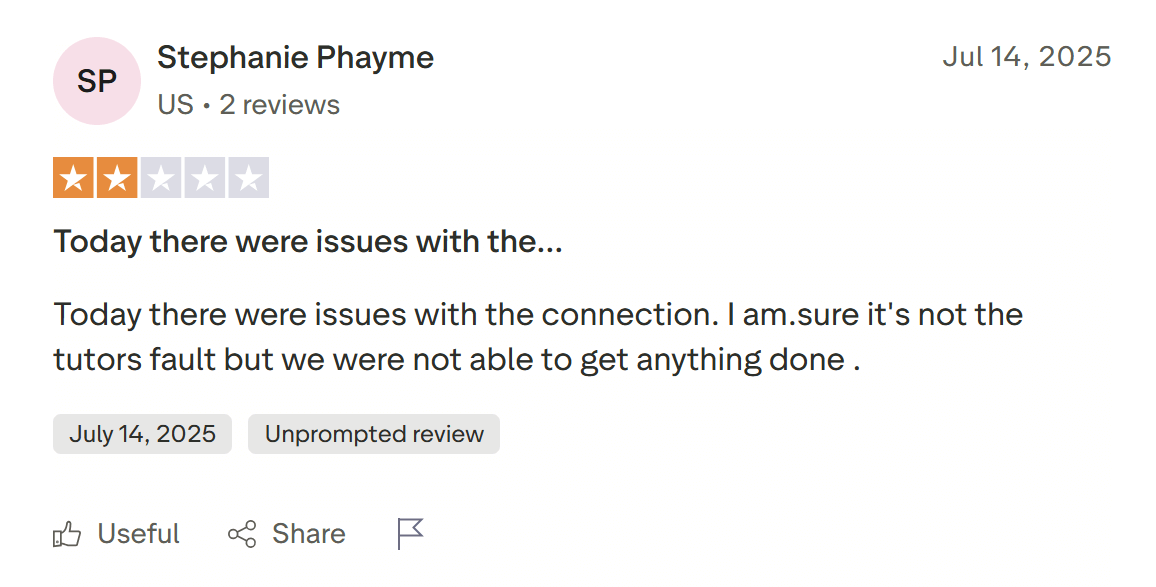Click the thumbs-up Useful icon
The width and height of the screenshot is (1156, 587).
coord(68,534)
